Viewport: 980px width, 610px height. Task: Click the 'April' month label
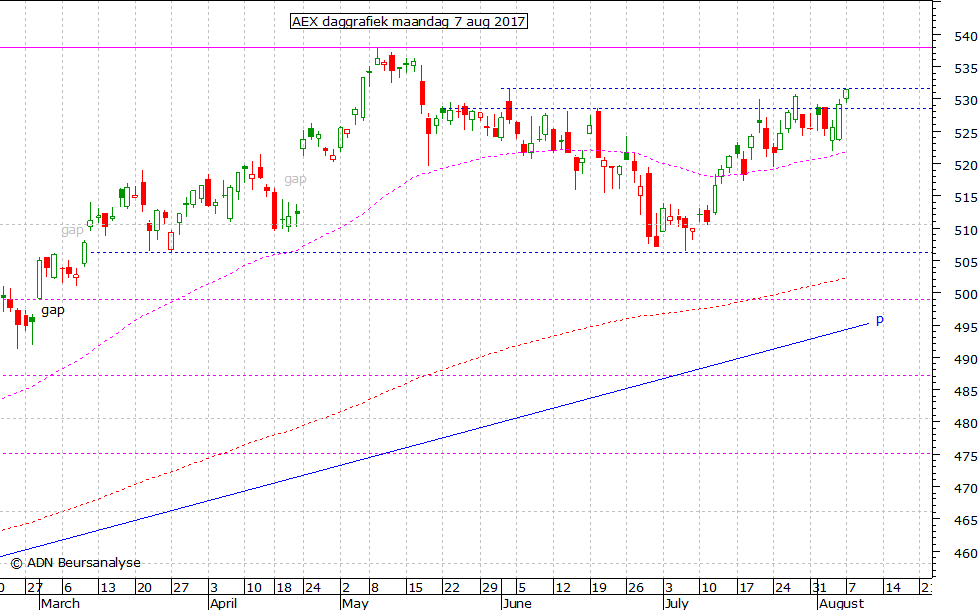pyautogui.click(x=223, y=603)
